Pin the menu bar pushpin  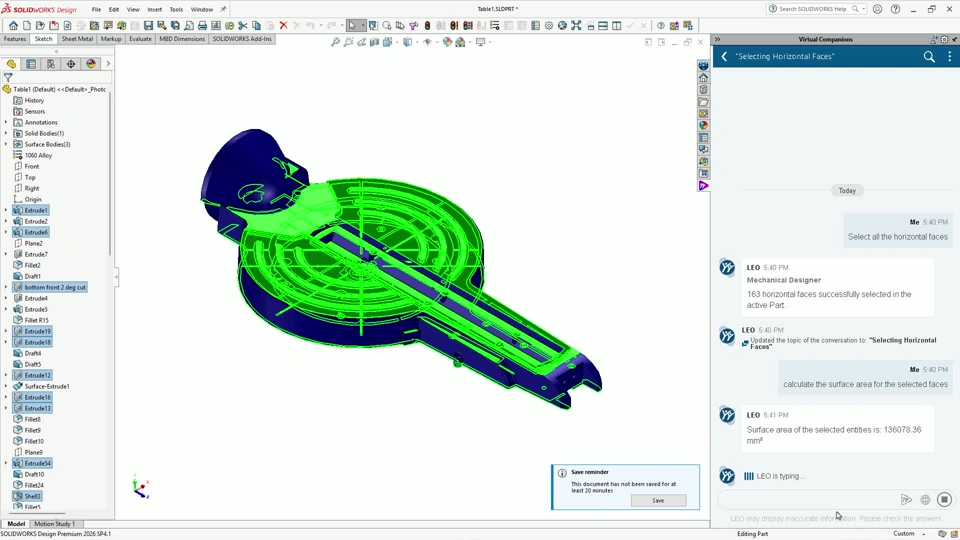tap(223, 9)
